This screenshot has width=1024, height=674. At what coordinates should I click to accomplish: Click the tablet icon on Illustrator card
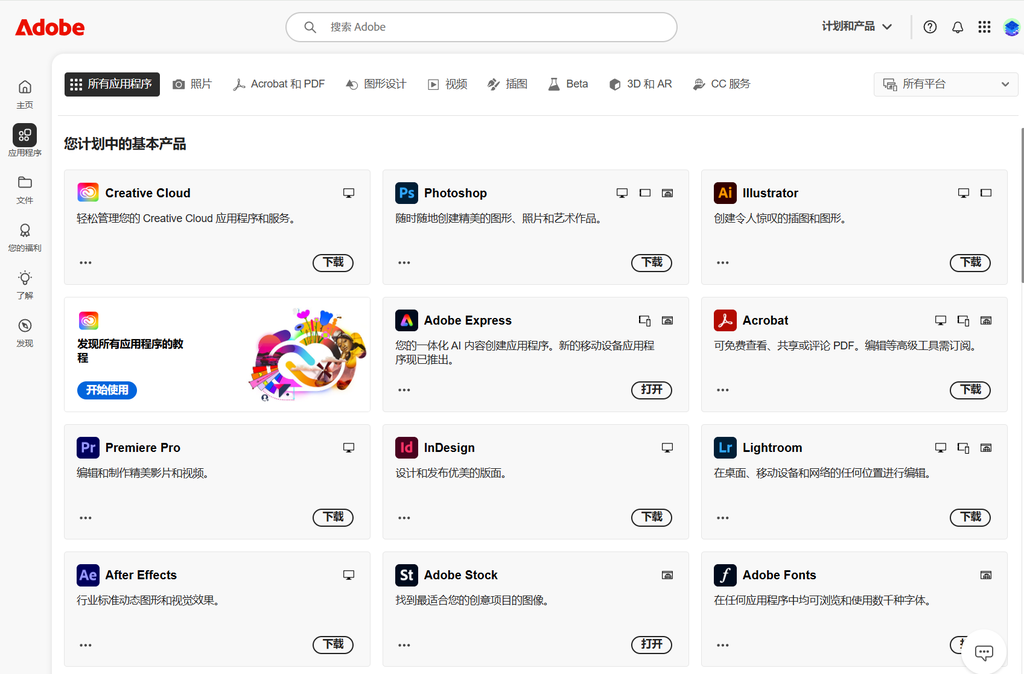point(986,193)
